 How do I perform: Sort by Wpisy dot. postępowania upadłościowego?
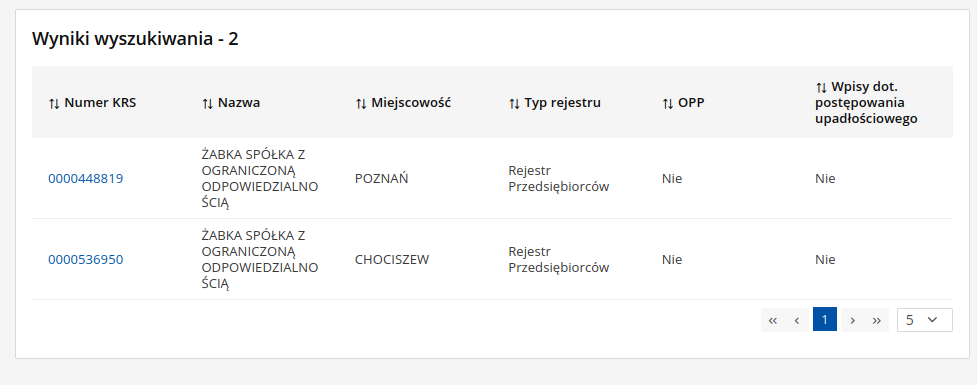click(x=867, y=103)
